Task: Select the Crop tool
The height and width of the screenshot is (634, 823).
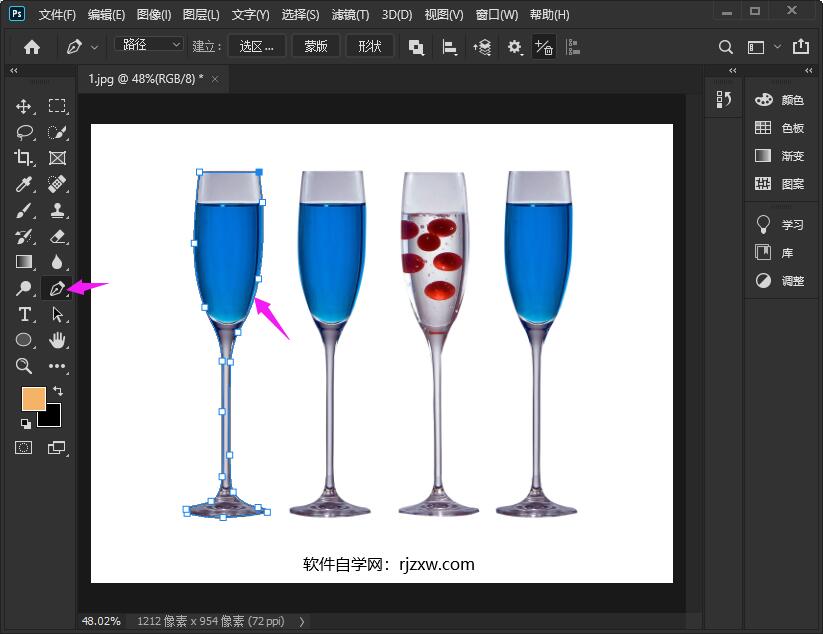Action: (24, 158)
